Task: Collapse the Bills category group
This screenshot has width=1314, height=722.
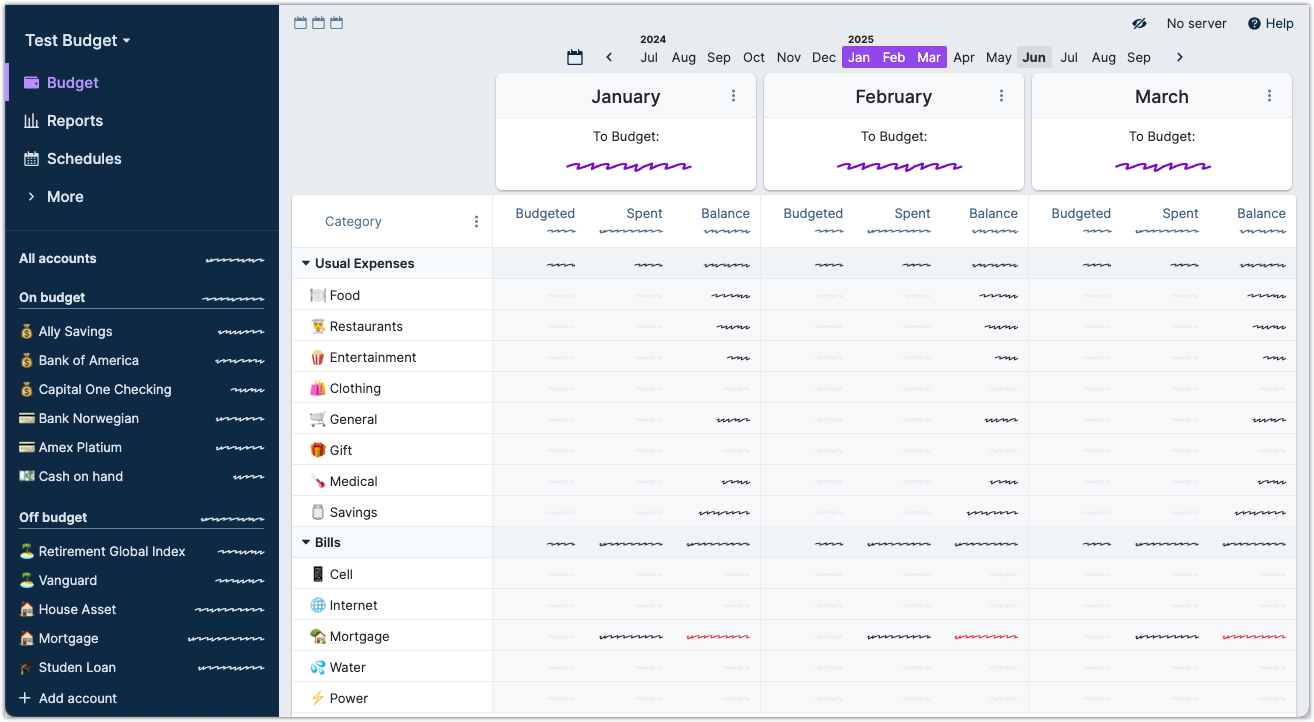Action: point(306,543)
